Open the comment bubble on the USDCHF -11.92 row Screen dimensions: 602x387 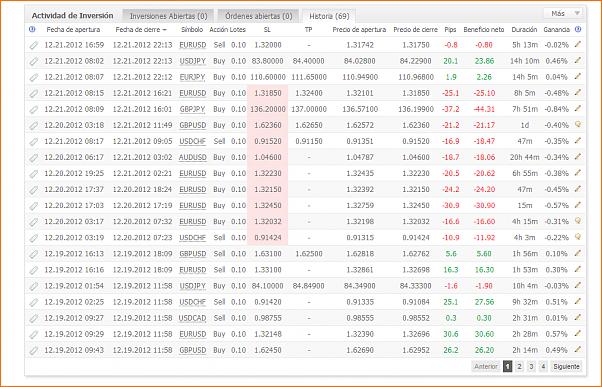(578, 237)
